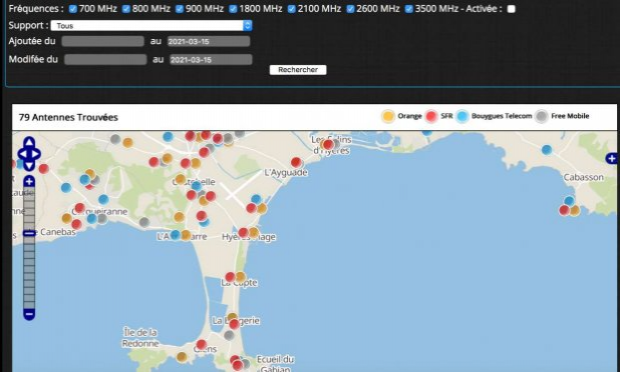The height and width of the screenshot is (372, 620).
Task: Toggle the 1800 MHz checkbox
Action: (233, 9)
